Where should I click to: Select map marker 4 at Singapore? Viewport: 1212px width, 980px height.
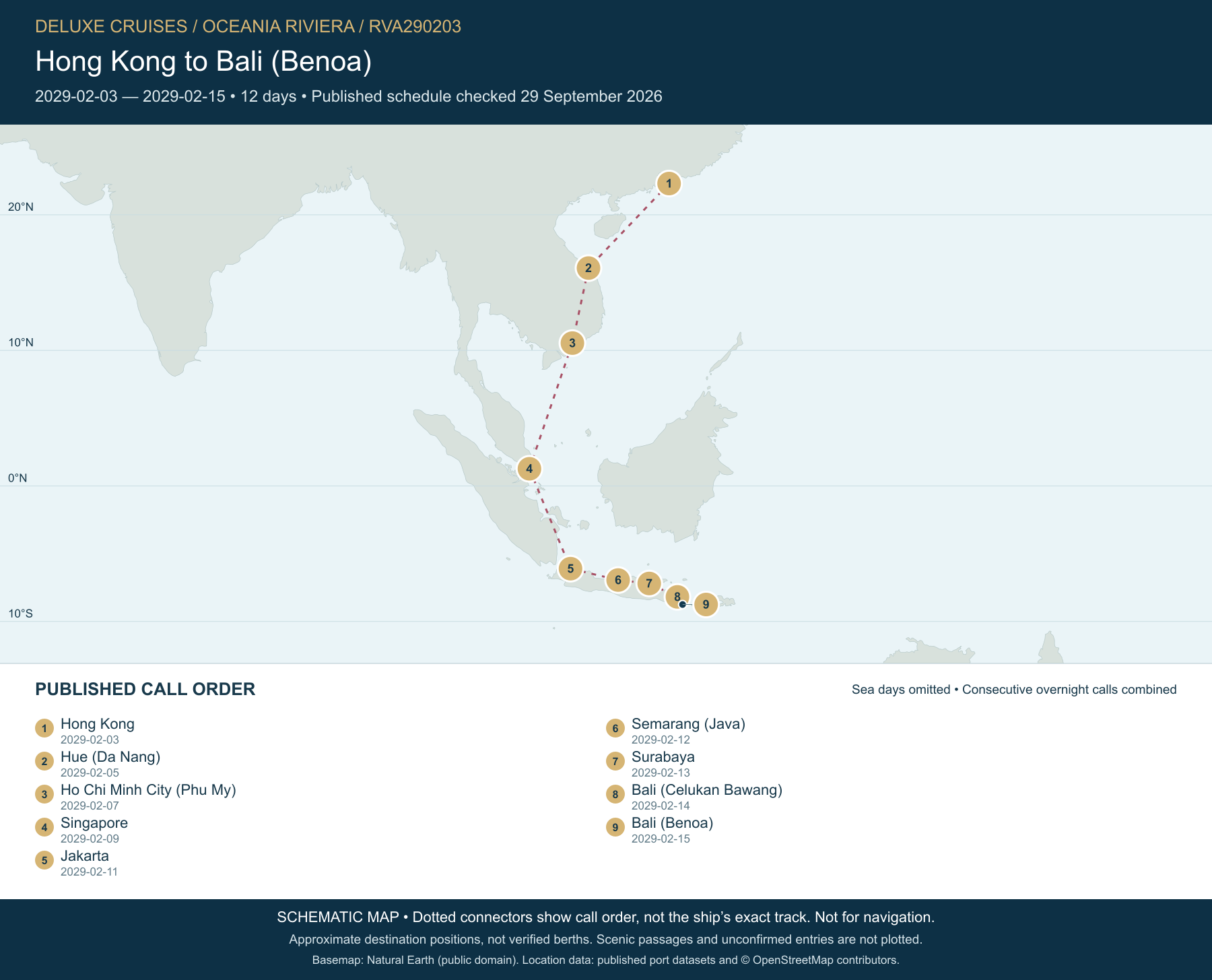point(529,469)
